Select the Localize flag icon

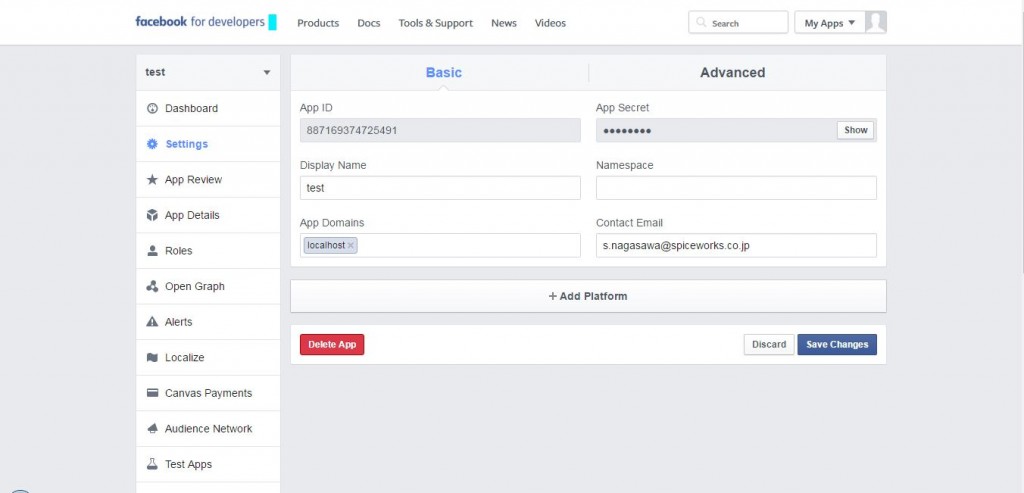click(x=152, y=357)
